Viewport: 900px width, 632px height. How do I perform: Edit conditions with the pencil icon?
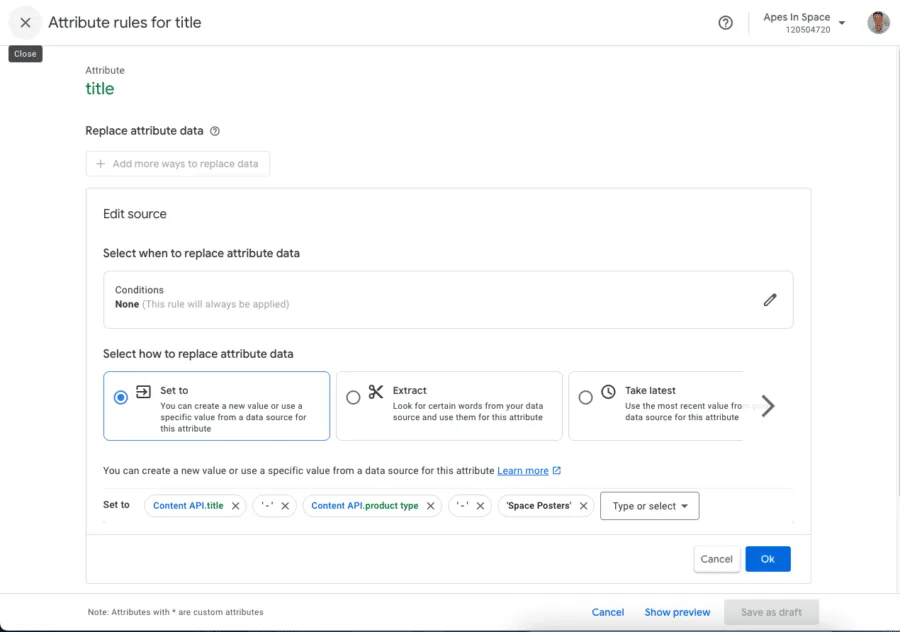[770, 299]
